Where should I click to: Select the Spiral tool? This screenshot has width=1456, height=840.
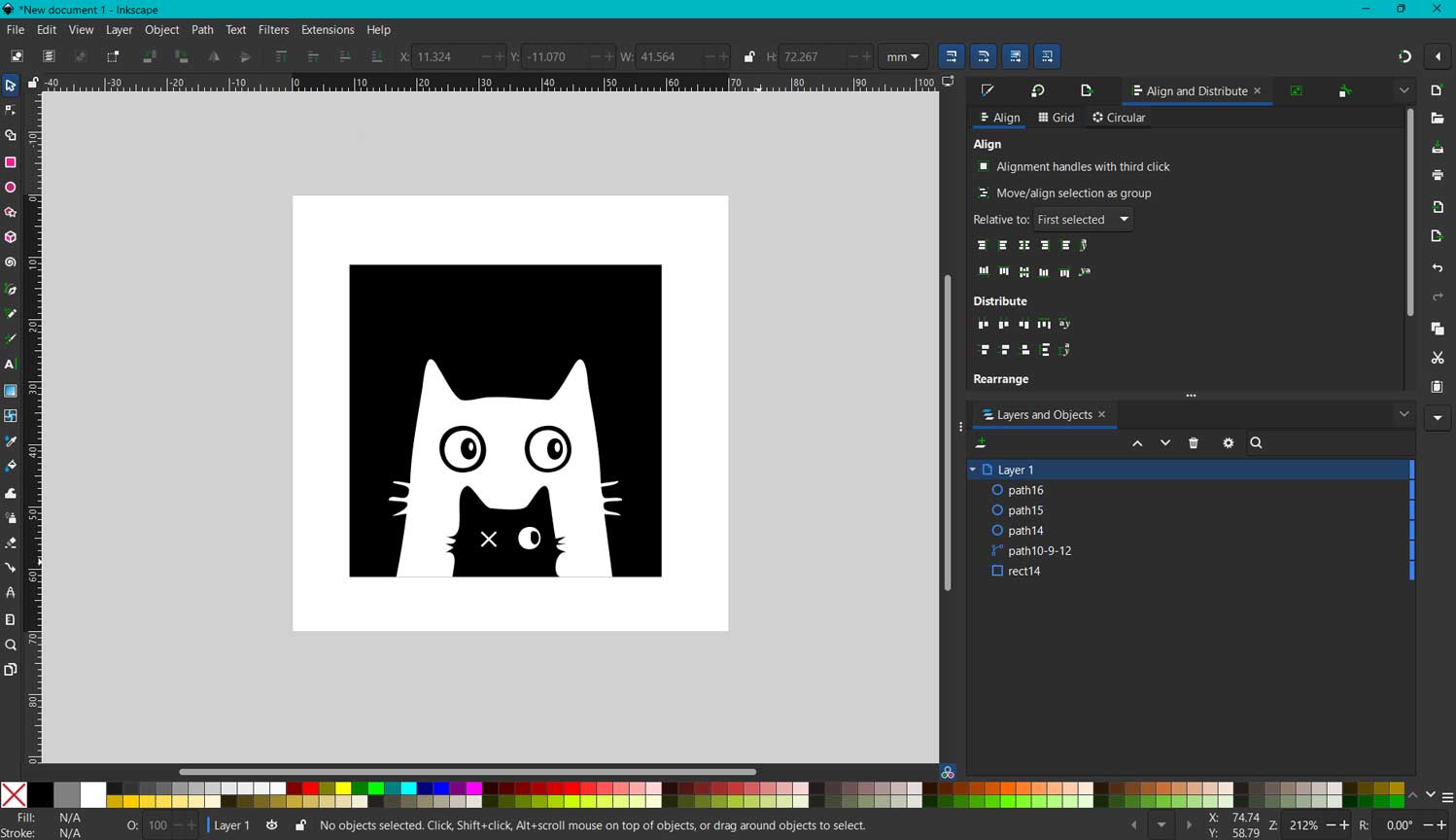tap(11, 262)
